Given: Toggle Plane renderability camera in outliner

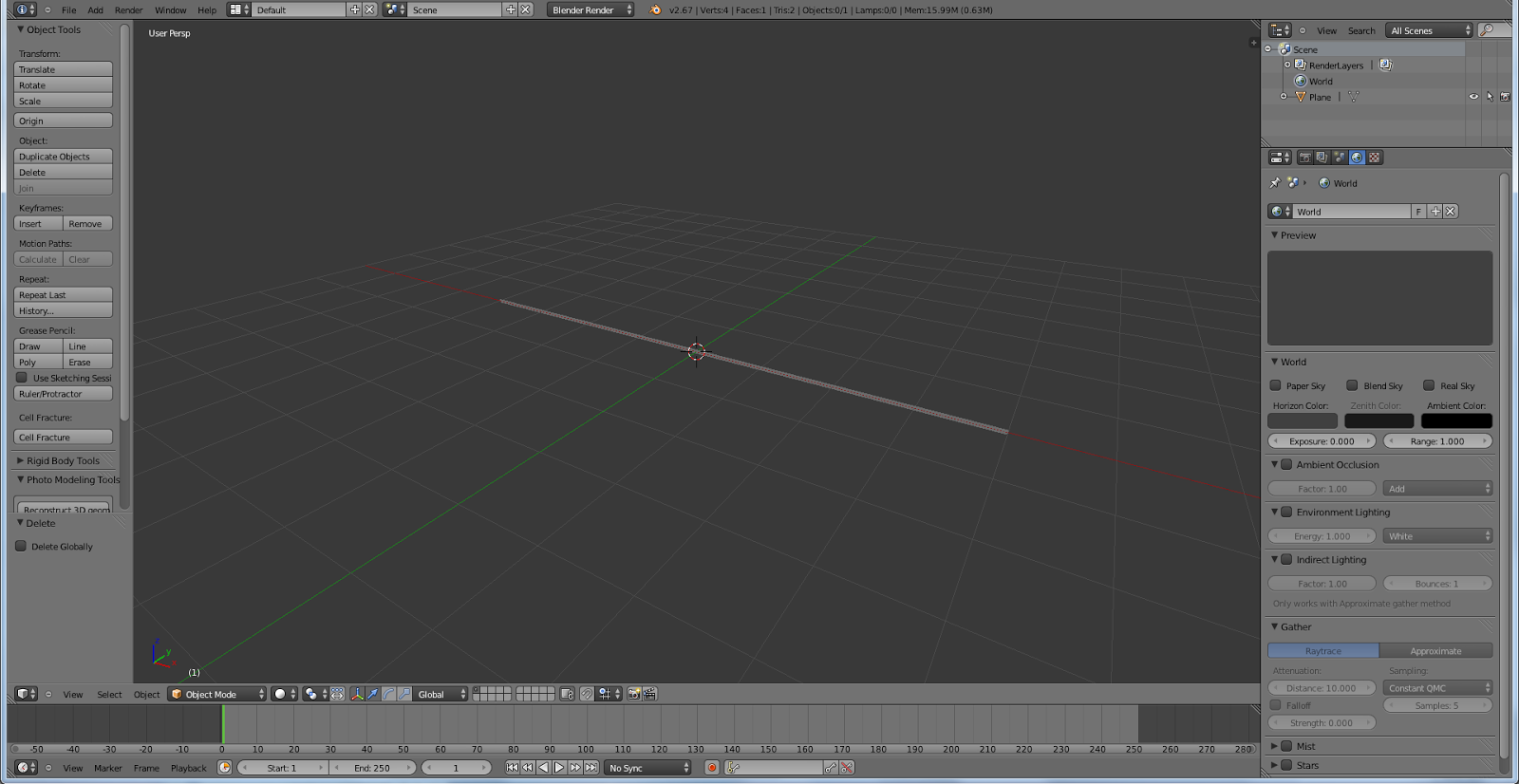Looking at the screenshot, I should 1505,97.
